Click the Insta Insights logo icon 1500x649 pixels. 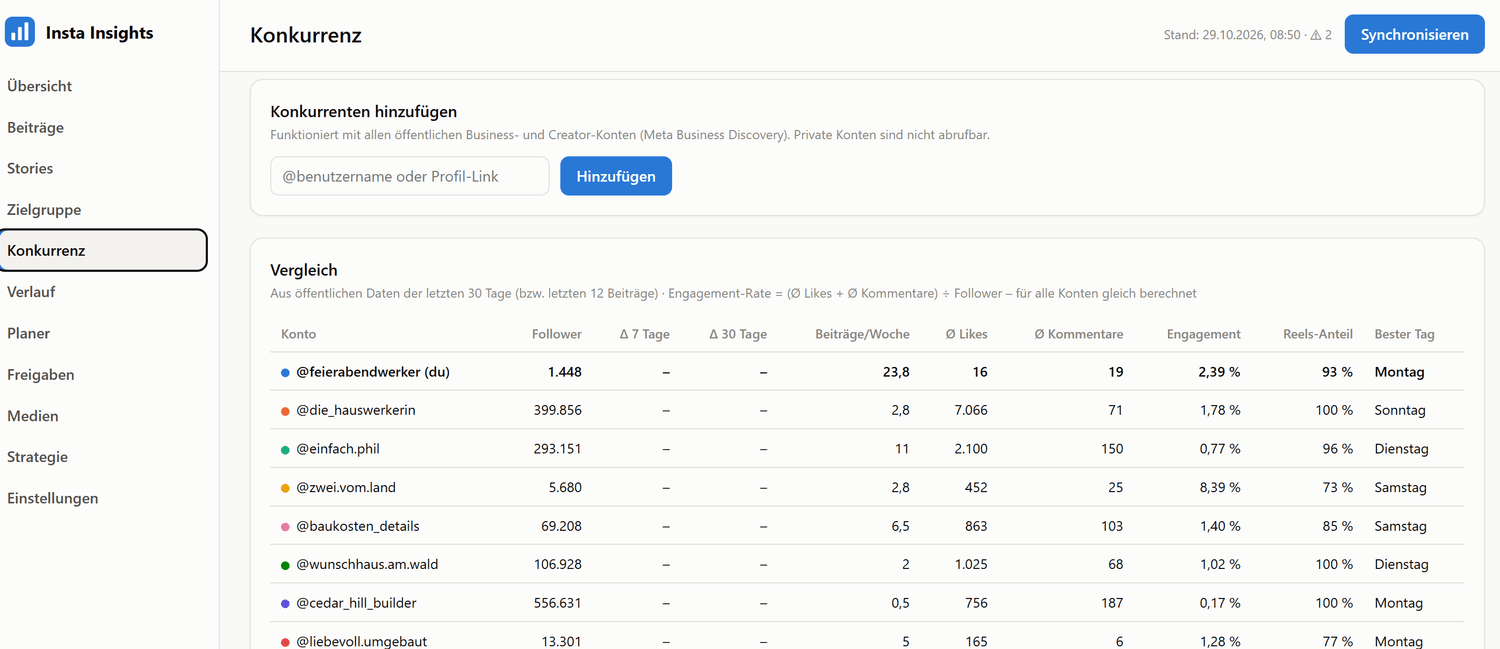tap(20, 32)
